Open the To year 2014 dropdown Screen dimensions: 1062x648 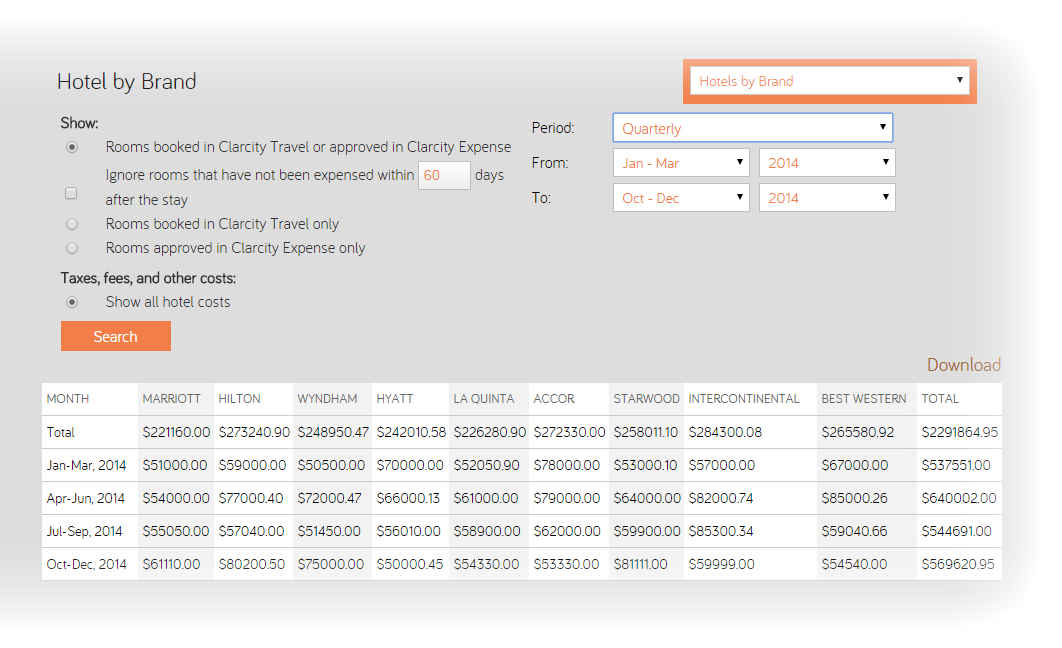[x=827, y=198]
